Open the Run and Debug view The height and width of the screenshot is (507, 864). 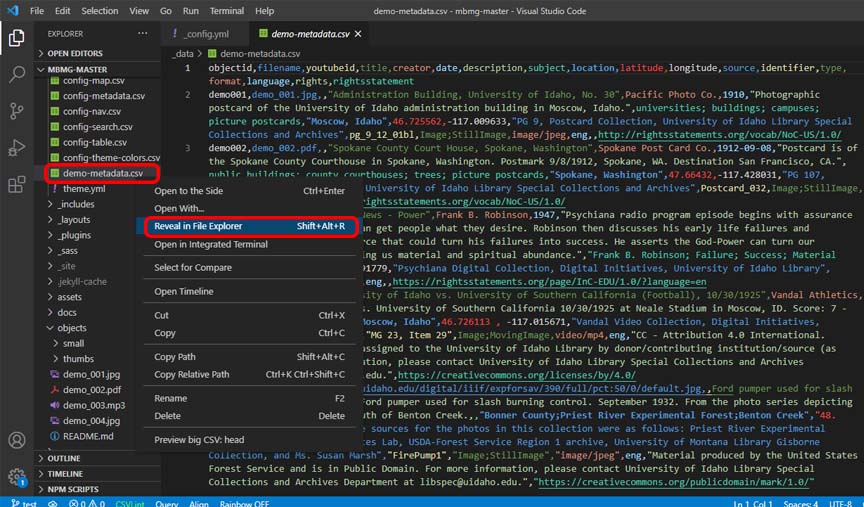point(17,147)
